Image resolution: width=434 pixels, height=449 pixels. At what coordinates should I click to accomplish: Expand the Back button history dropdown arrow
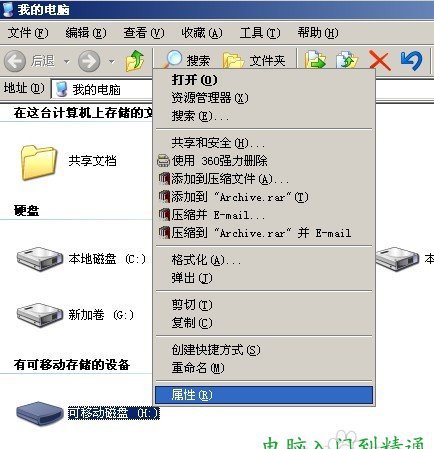[67, 61]
